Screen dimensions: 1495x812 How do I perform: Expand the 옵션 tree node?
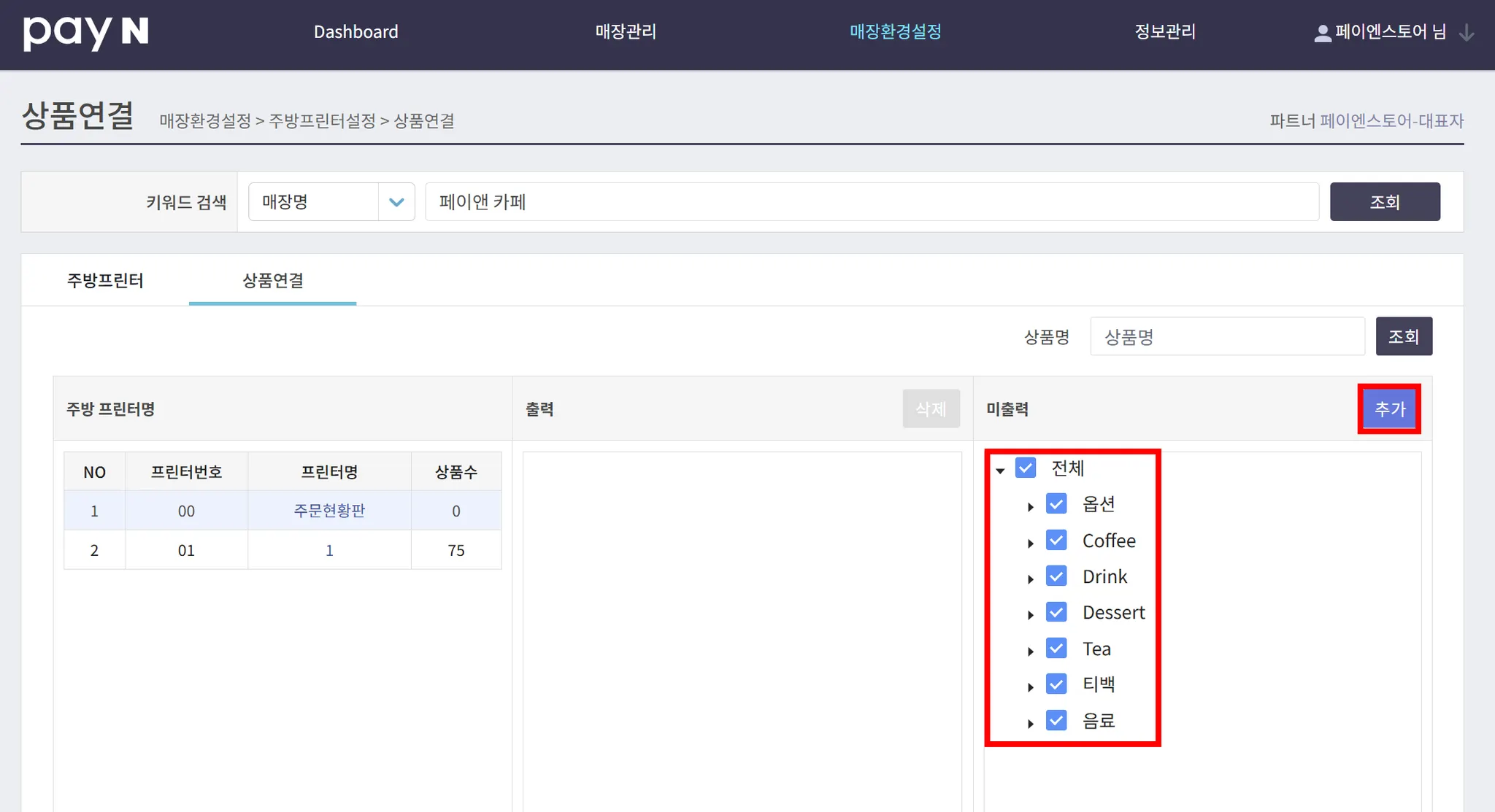point(1030,506)
